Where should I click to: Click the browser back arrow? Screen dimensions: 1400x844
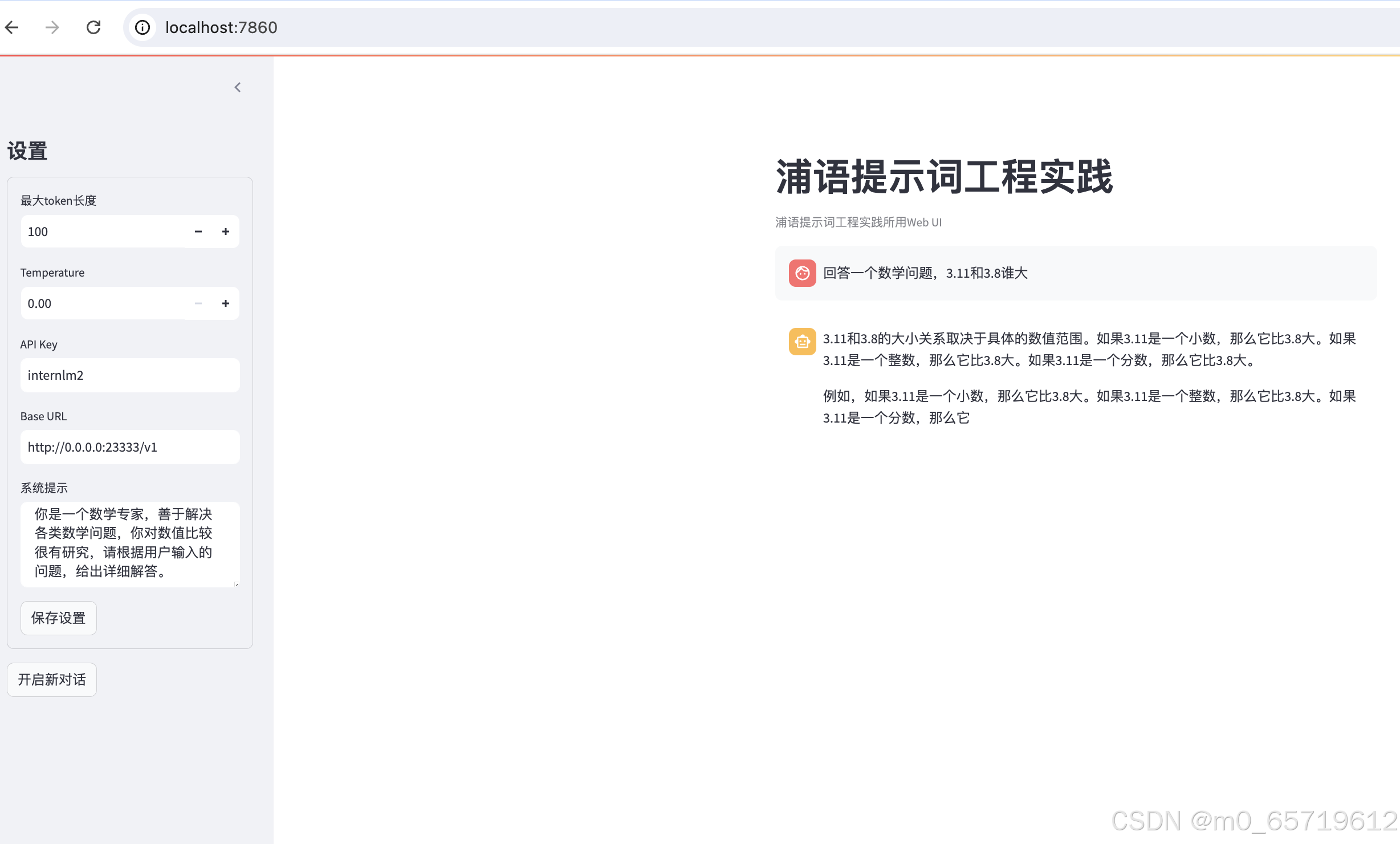click(12, 27)
